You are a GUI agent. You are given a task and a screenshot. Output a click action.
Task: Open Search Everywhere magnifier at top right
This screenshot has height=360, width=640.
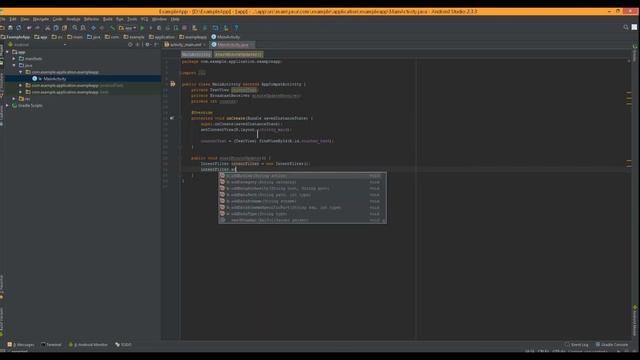pyautogui.click(x=626, y=27)
